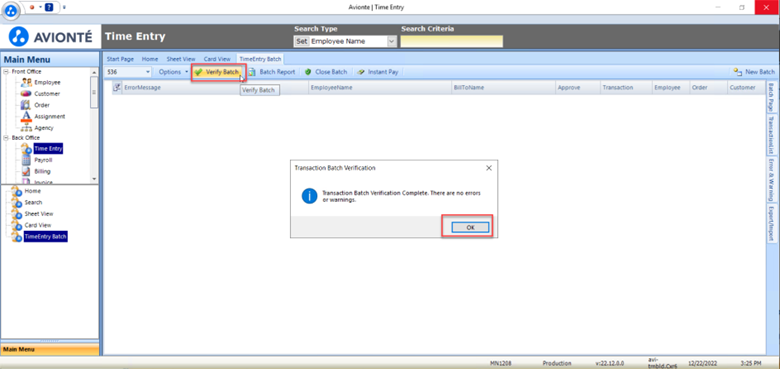Click in the Search Criteria field
The width and height of the screenshot is (780, 369).
[452, 42]
